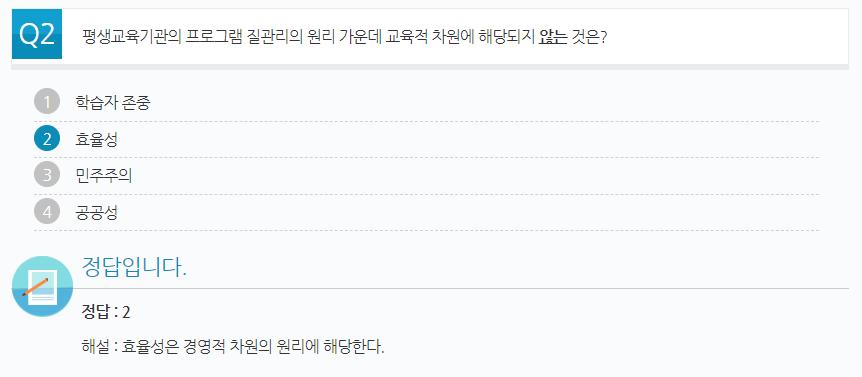Click the bold 정답 : 2 line
862x377 pixels.
coord(106,313)
